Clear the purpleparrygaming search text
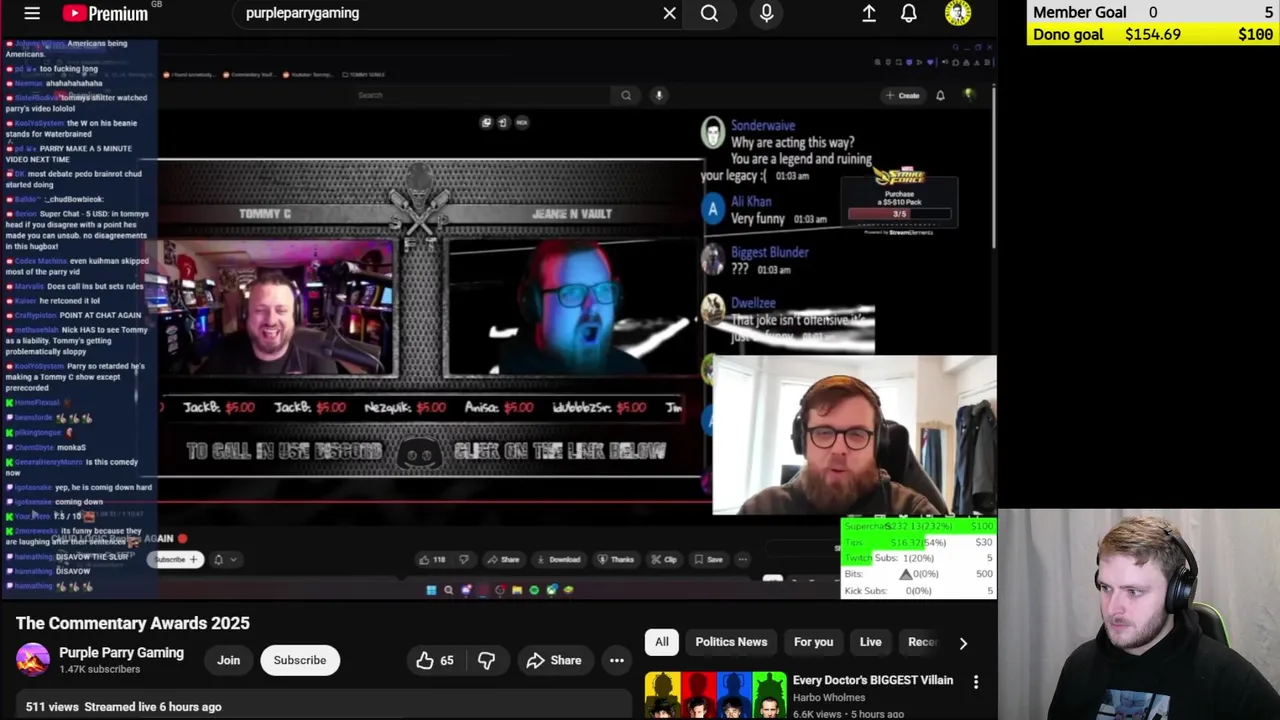The height and width of the screenshot is (720, 1280). (669, 13)
